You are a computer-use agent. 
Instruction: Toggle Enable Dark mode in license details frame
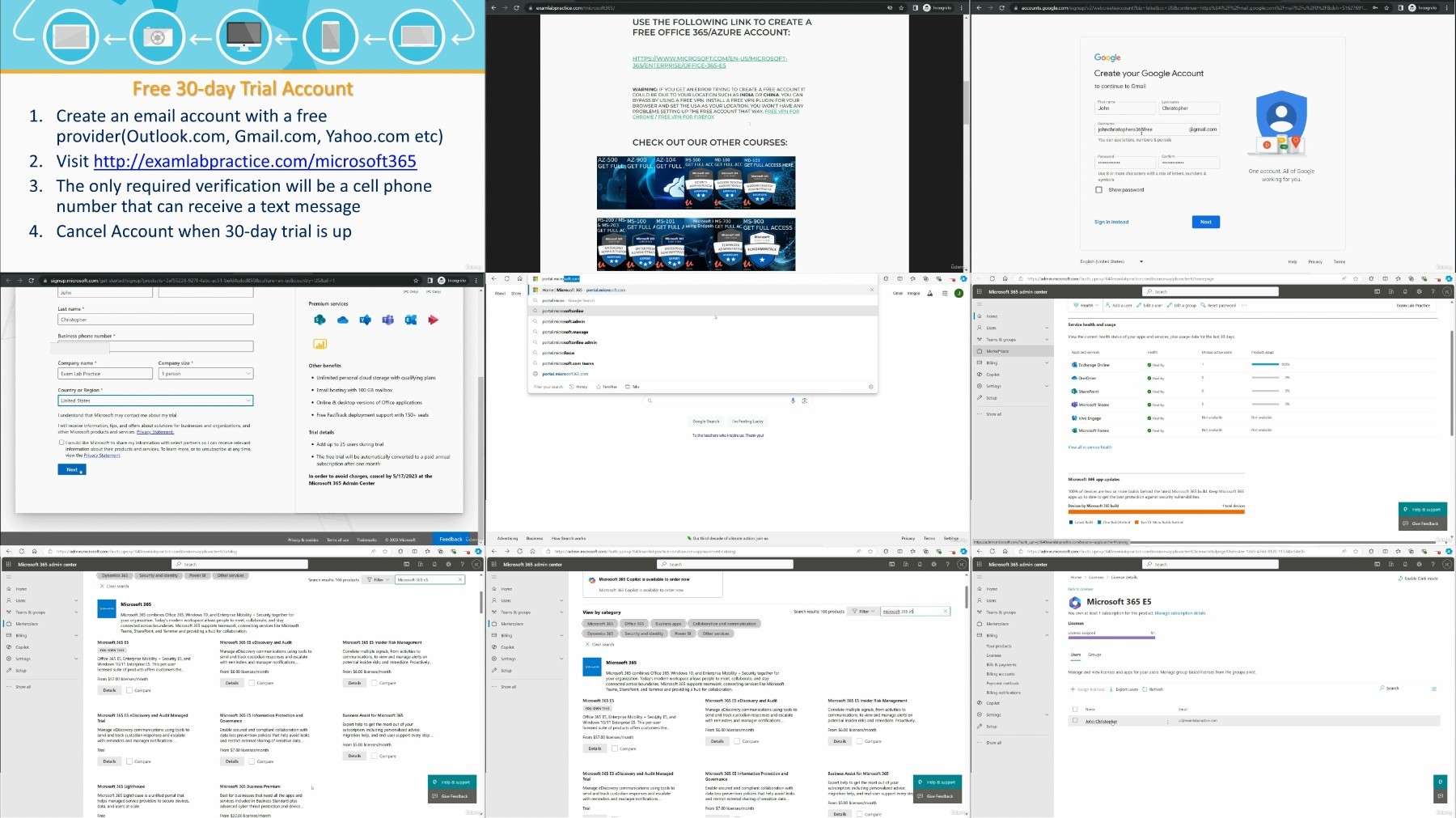coord(1420,579)
